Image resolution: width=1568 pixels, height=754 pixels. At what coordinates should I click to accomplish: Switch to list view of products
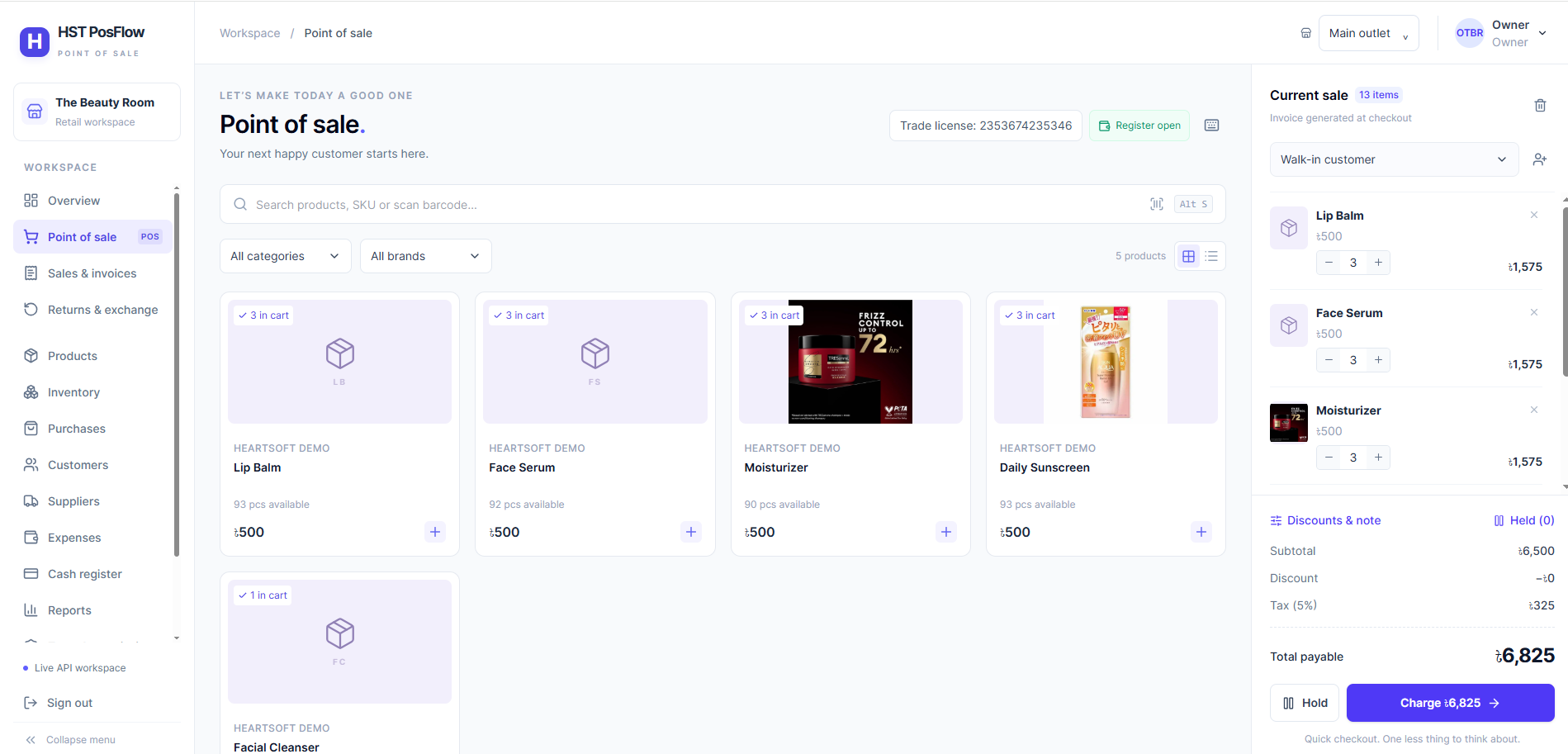(x=1212, y=256)
